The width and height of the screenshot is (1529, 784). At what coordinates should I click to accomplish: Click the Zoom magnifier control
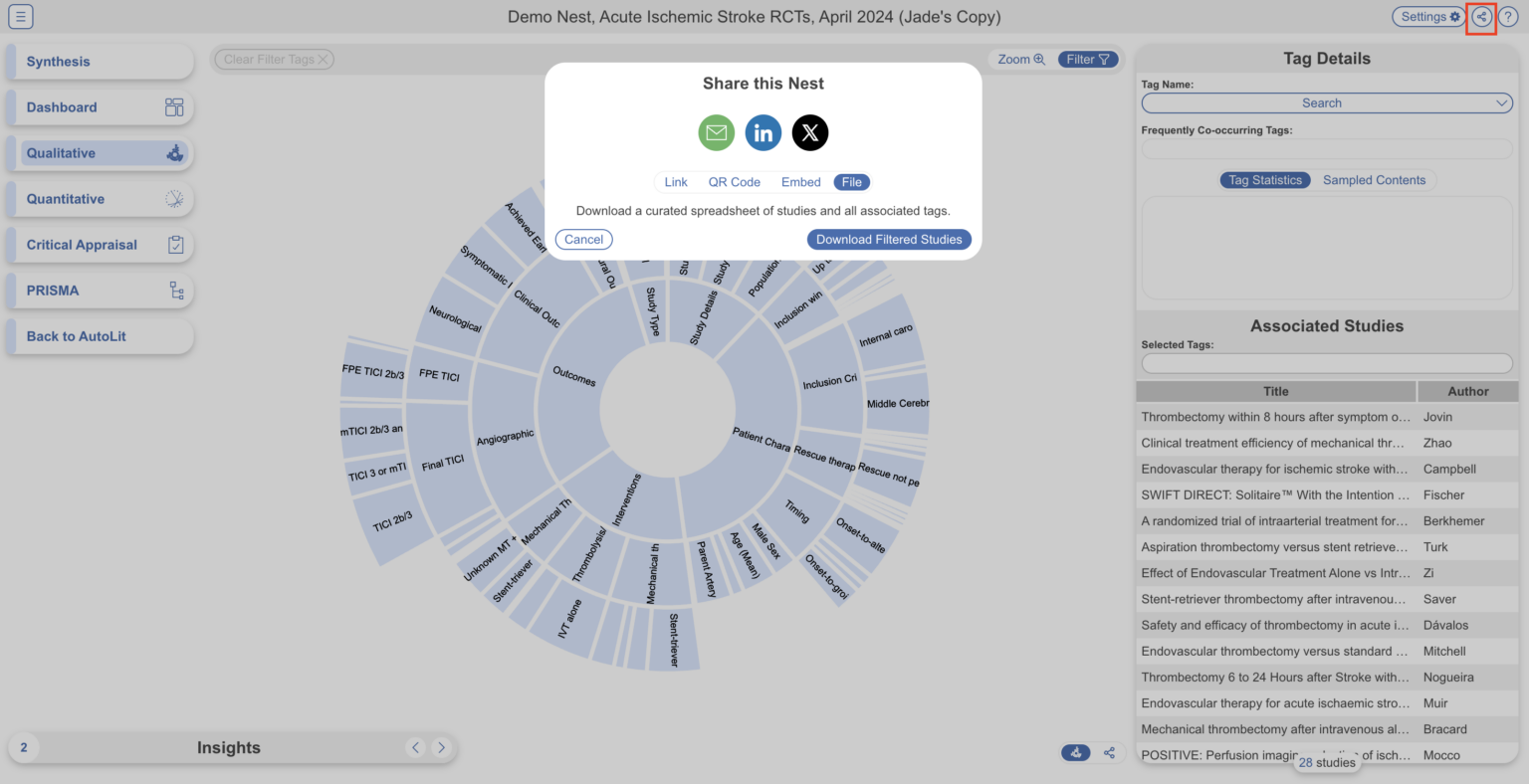pyautogui.click(x=1019, y=59)
